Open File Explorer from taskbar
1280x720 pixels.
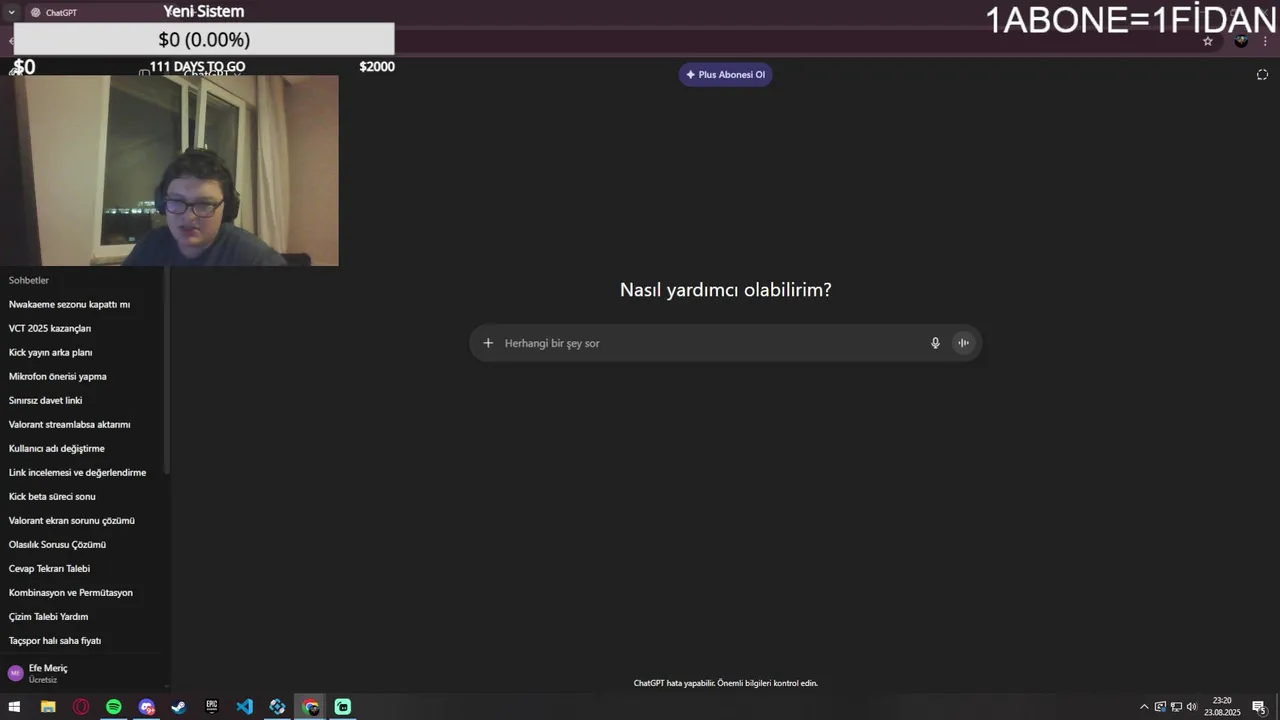(x=47, y=707)
